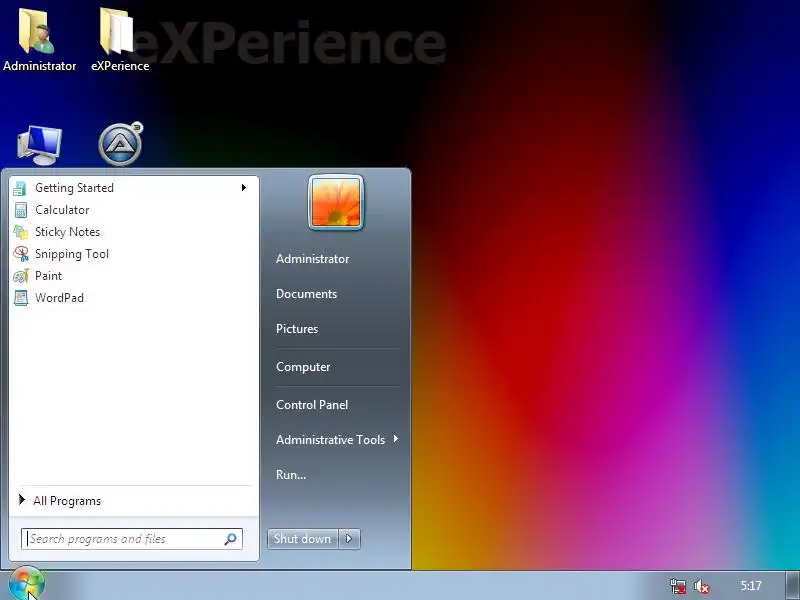Click the muted volume tray icon
The height and width of the screenshot is (600, 800).
tap(702, 586)
